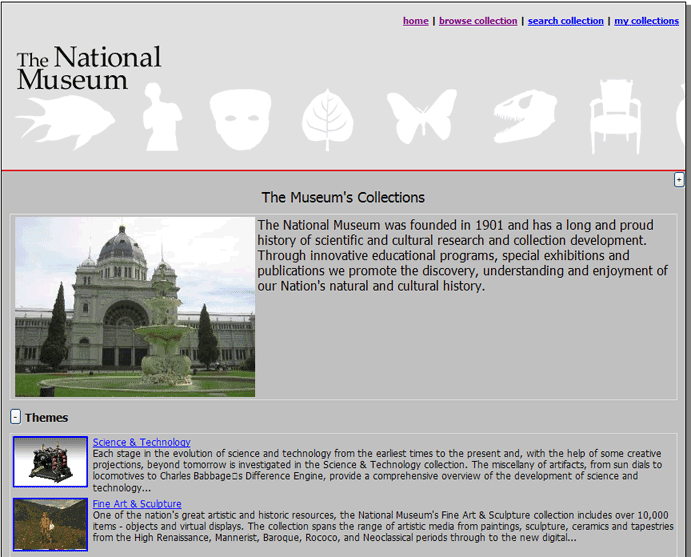Image resolution: width=691 pixels, height=557 pixels.
Task: Open the Science & Technology theme link
Action: (x=141, y=442)
